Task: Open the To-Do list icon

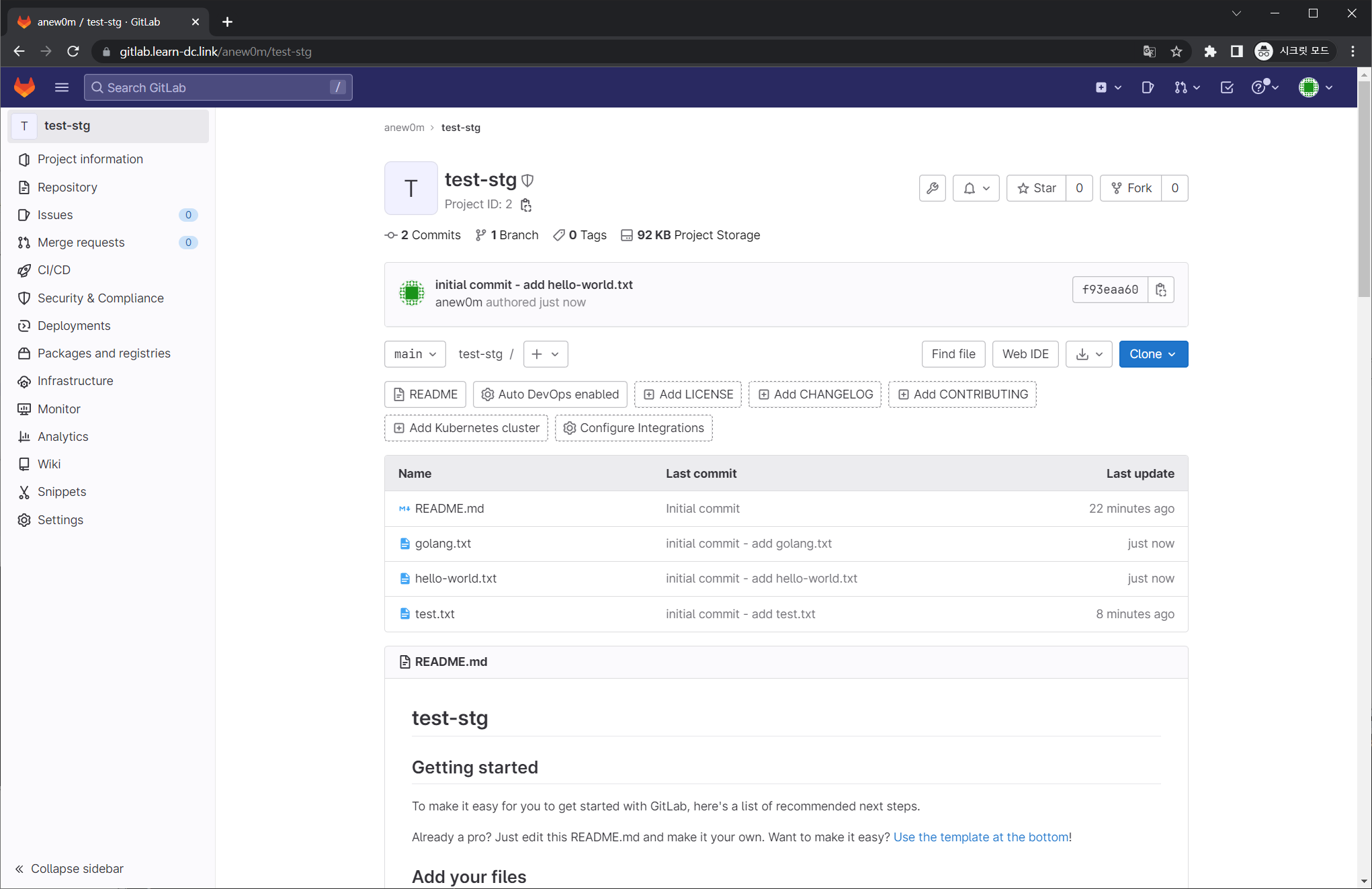Action: point(1227,87)
